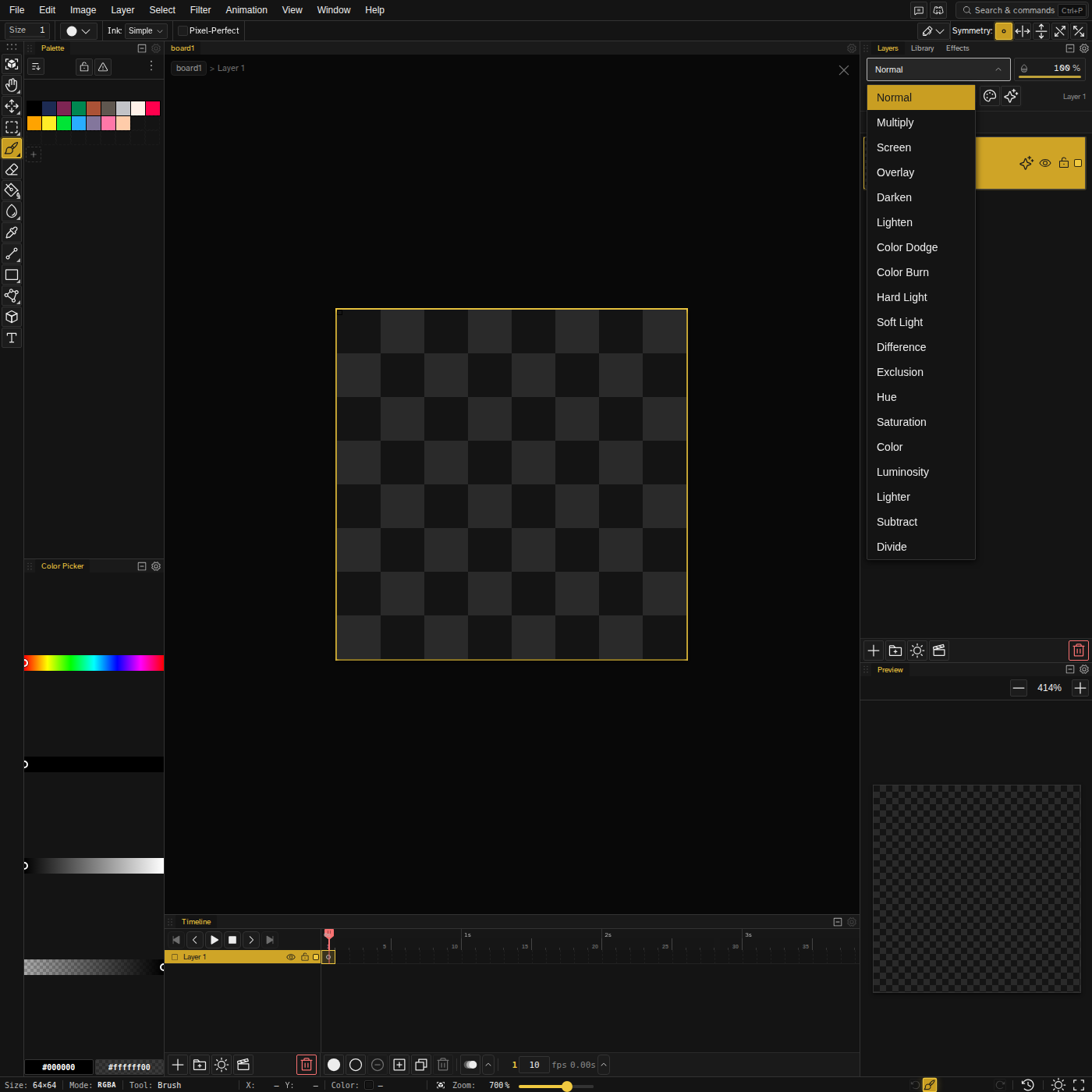Collapse the Palette panel
1092x1092 pixels.
point(142,48)
